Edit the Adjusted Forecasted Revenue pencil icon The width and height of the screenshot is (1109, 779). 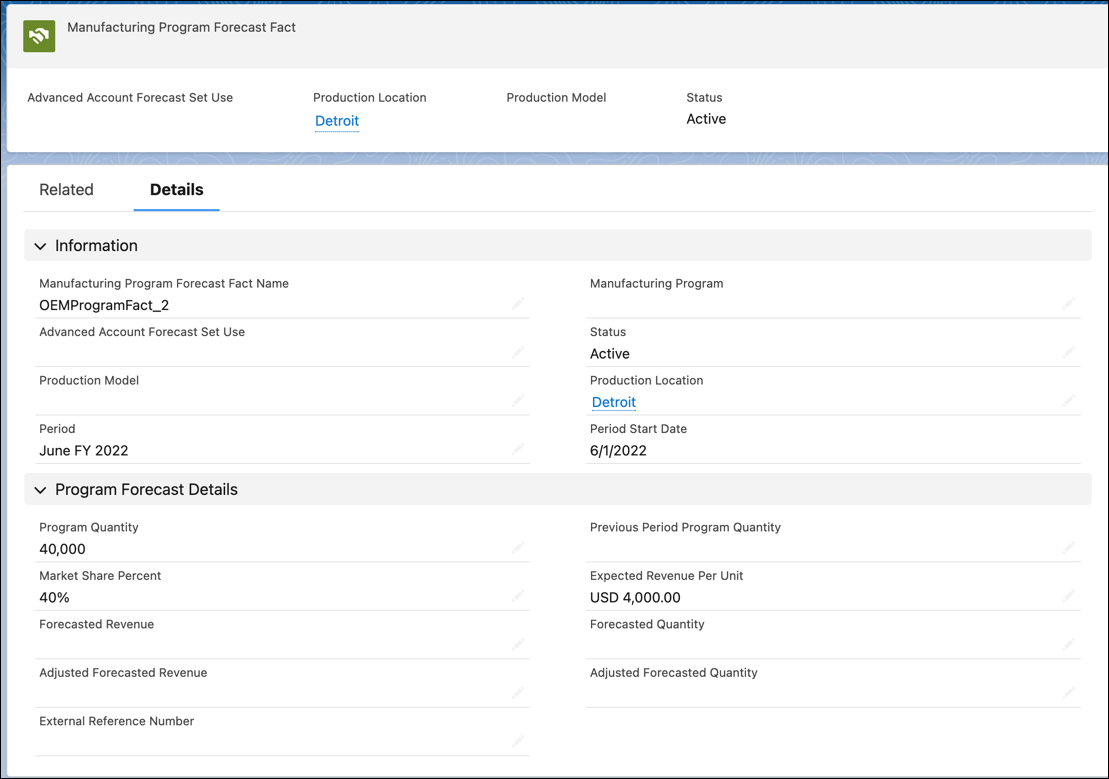[518, 693]
